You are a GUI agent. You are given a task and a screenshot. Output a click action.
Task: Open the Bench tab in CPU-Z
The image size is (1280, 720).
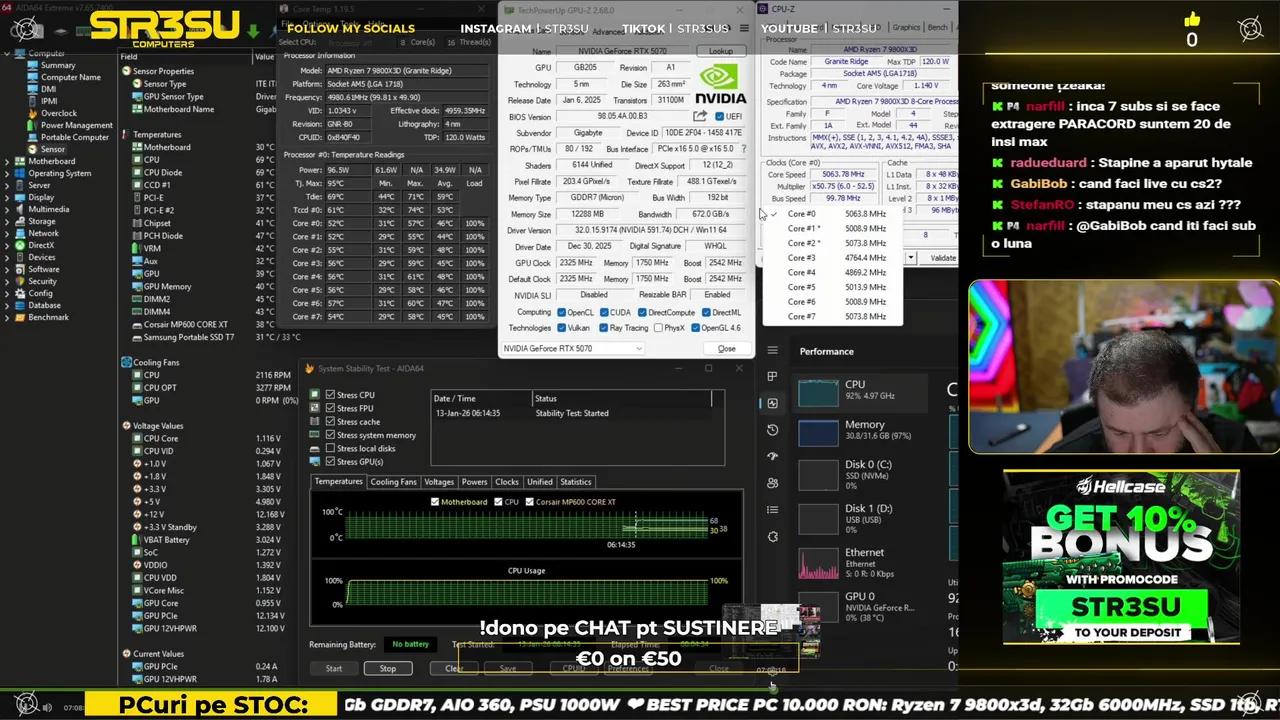pyautogui.click(x=938, y=27)
